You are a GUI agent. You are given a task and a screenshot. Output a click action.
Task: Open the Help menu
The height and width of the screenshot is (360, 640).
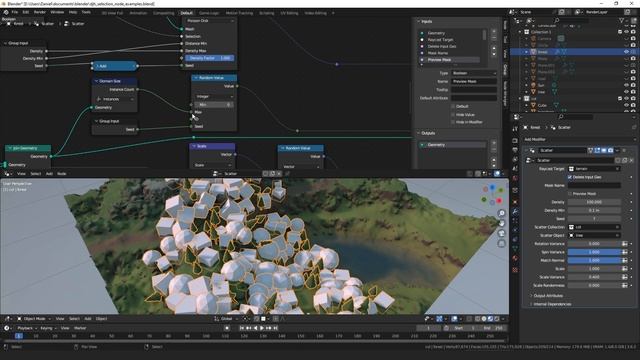(x=73, y=12)
